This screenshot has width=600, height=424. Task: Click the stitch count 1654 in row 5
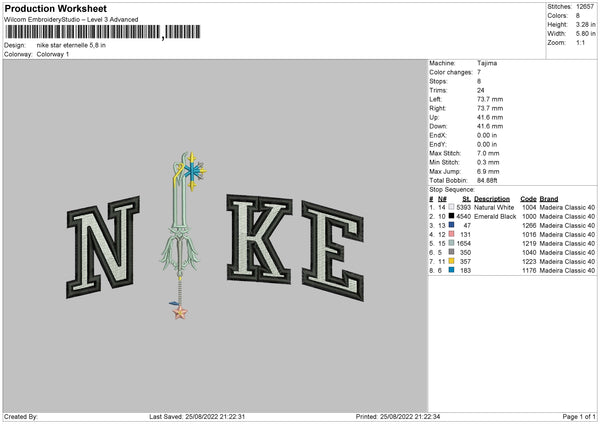tap(463, 243)
